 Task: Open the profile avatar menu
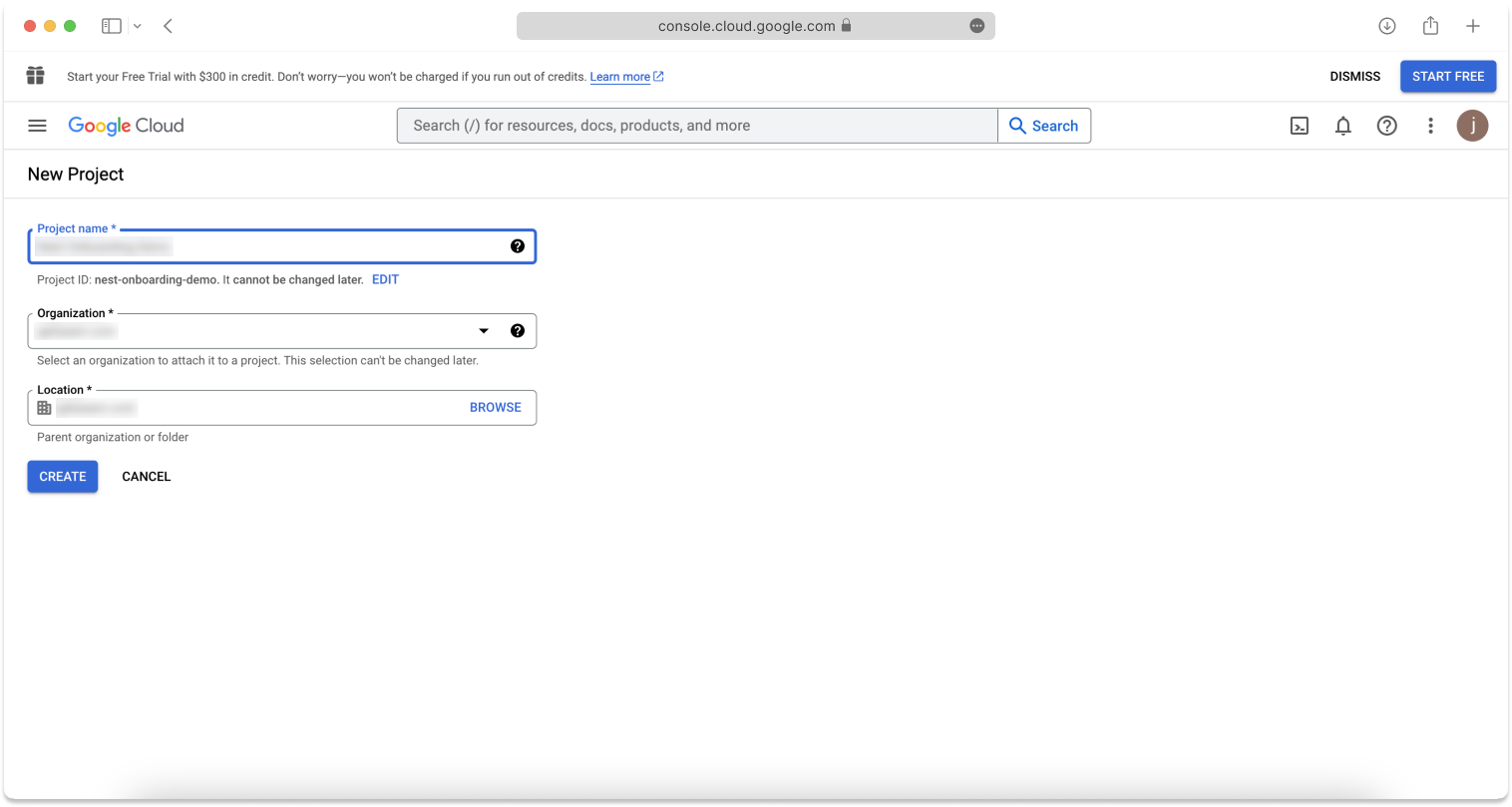click(x=1472, y=126)
